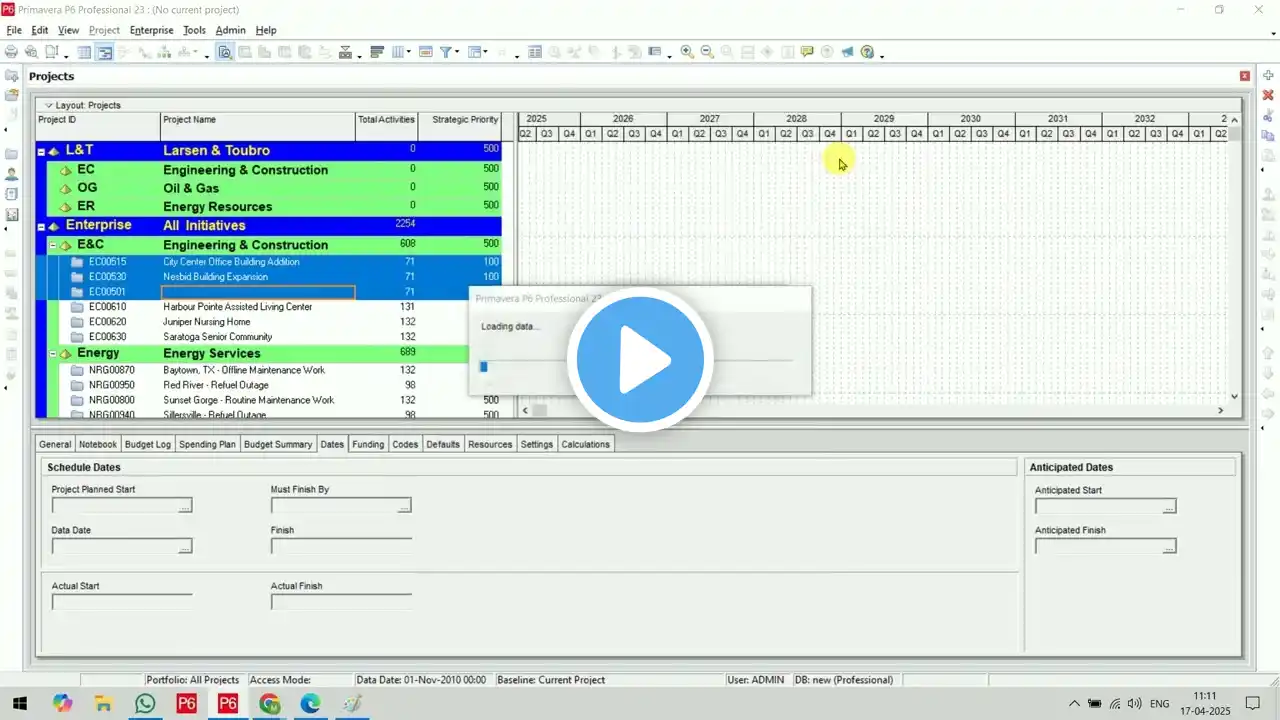Click the yellow speech bubble toolbar icon
This screenshot has width=1280, height=720.
[807, 52]
